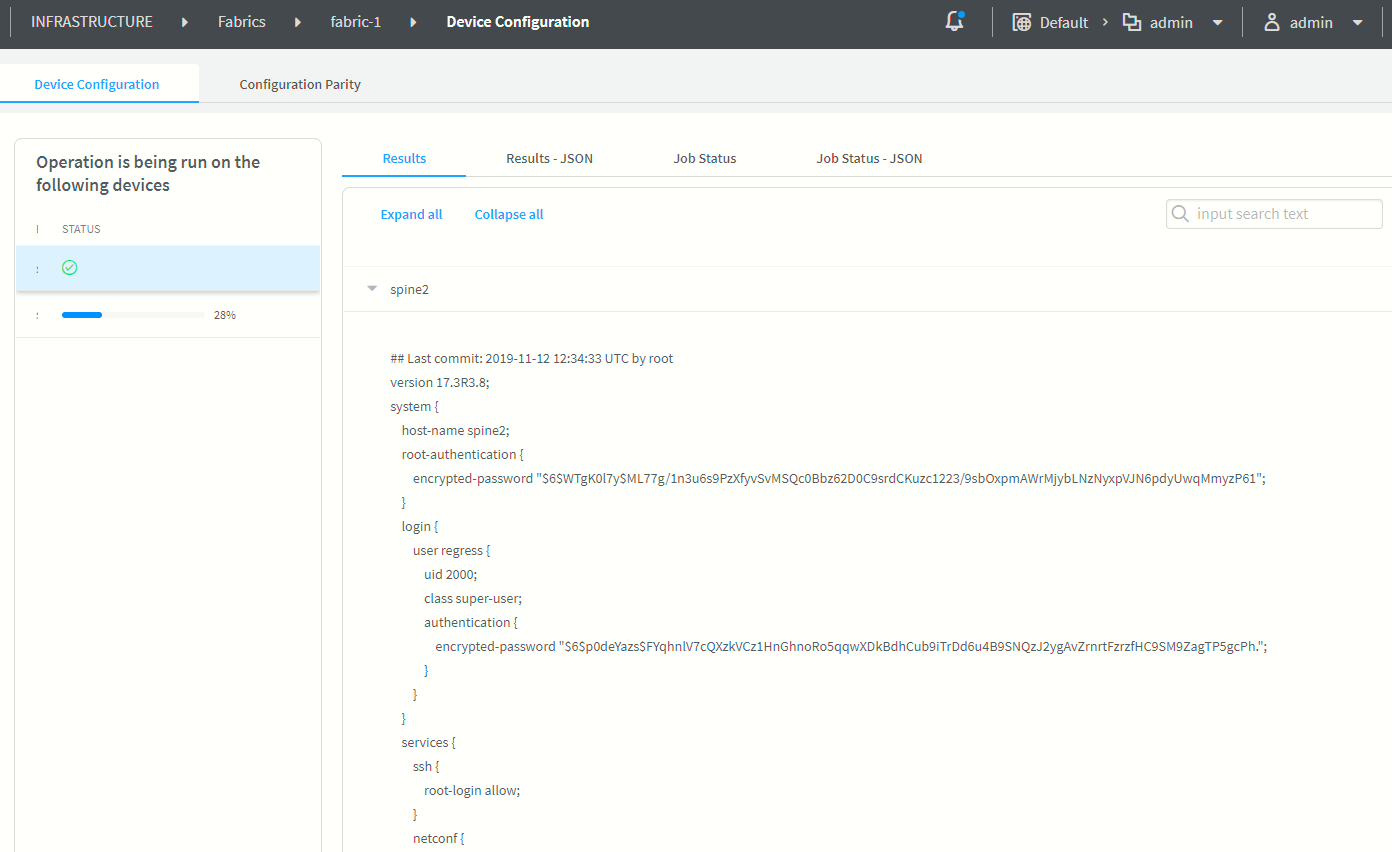Open the notifications bell icon
Image resolution: width=1392 pixels, height=852 pixels.
(954, 22)
